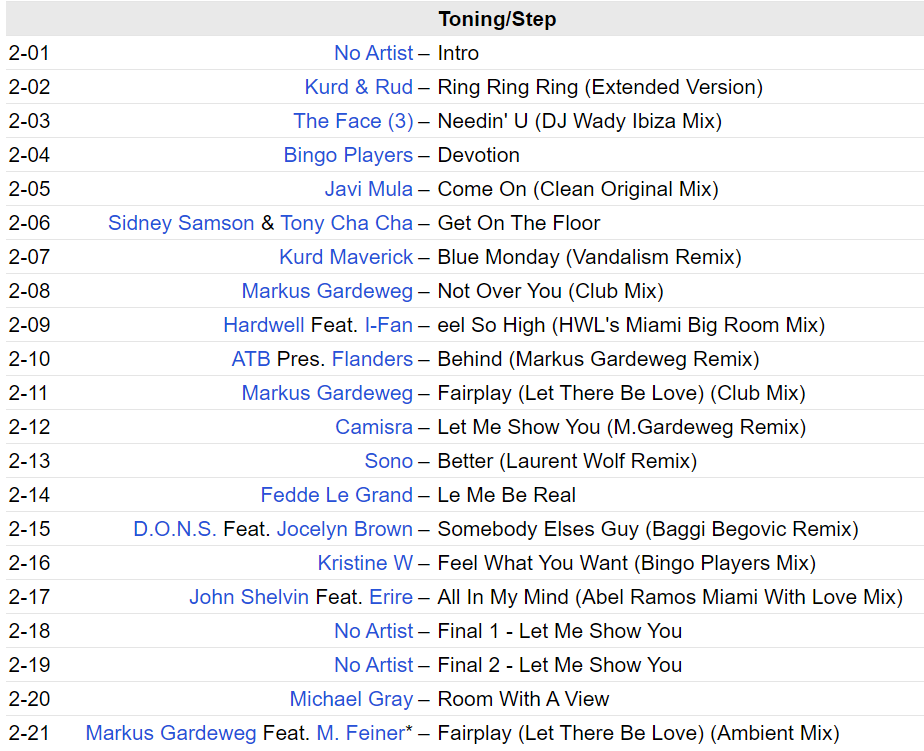Click the Tony Cha Cha link
The image size is (924, 751).
(x=346, y=223)
